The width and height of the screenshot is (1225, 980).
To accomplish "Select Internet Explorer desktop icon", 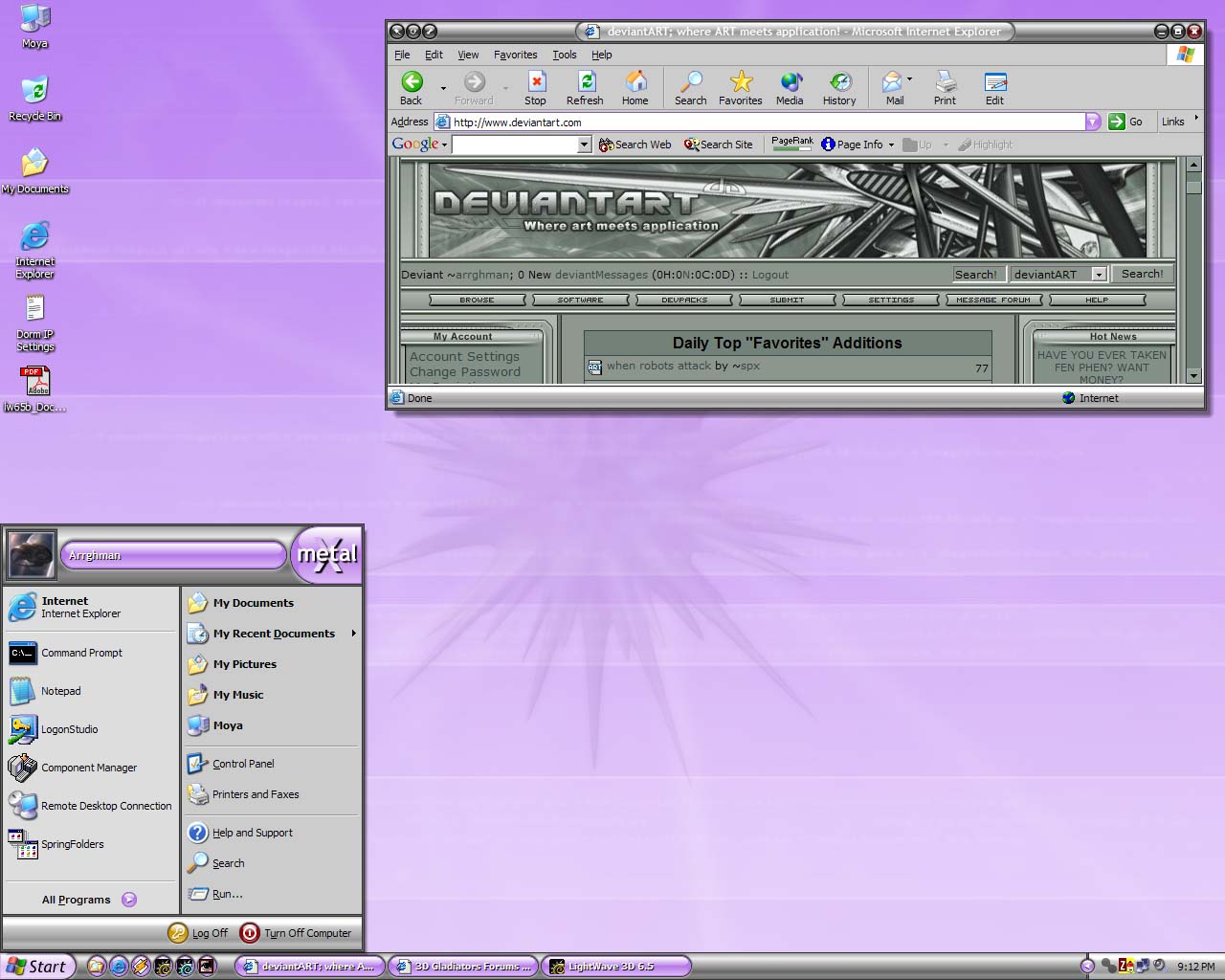I will pyautogui.click(x=35, y=250).
